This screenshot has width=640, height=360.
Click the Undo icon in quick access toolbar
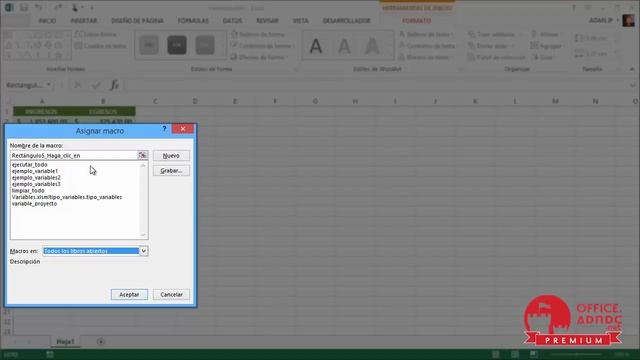pyautogui.click(x=38, y=7)
